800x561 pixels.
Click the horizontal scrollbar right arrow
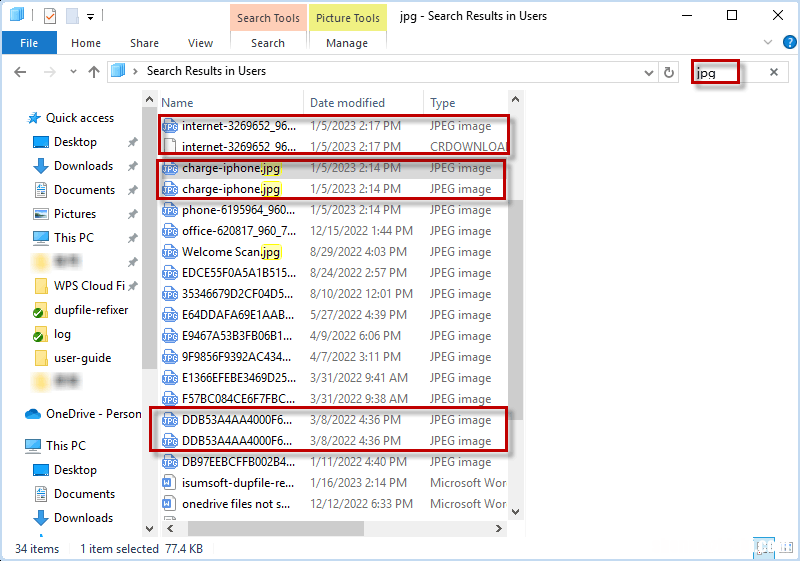[499, 528]
